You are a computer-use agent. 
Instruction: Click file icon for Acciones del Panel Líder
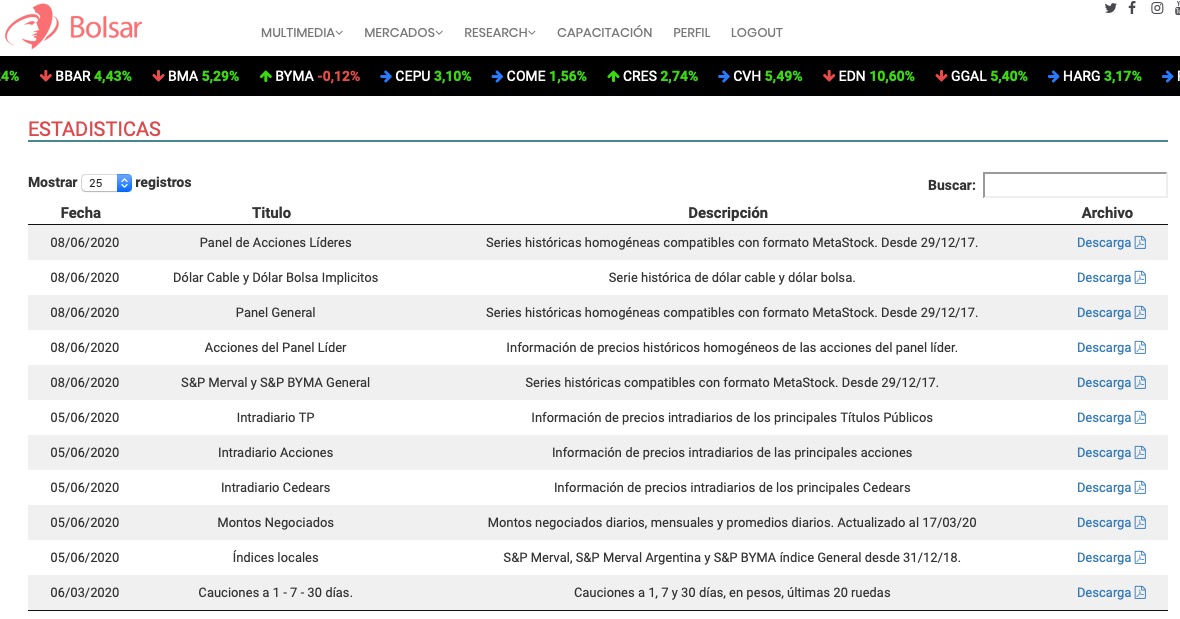[x=1140, y=347]
